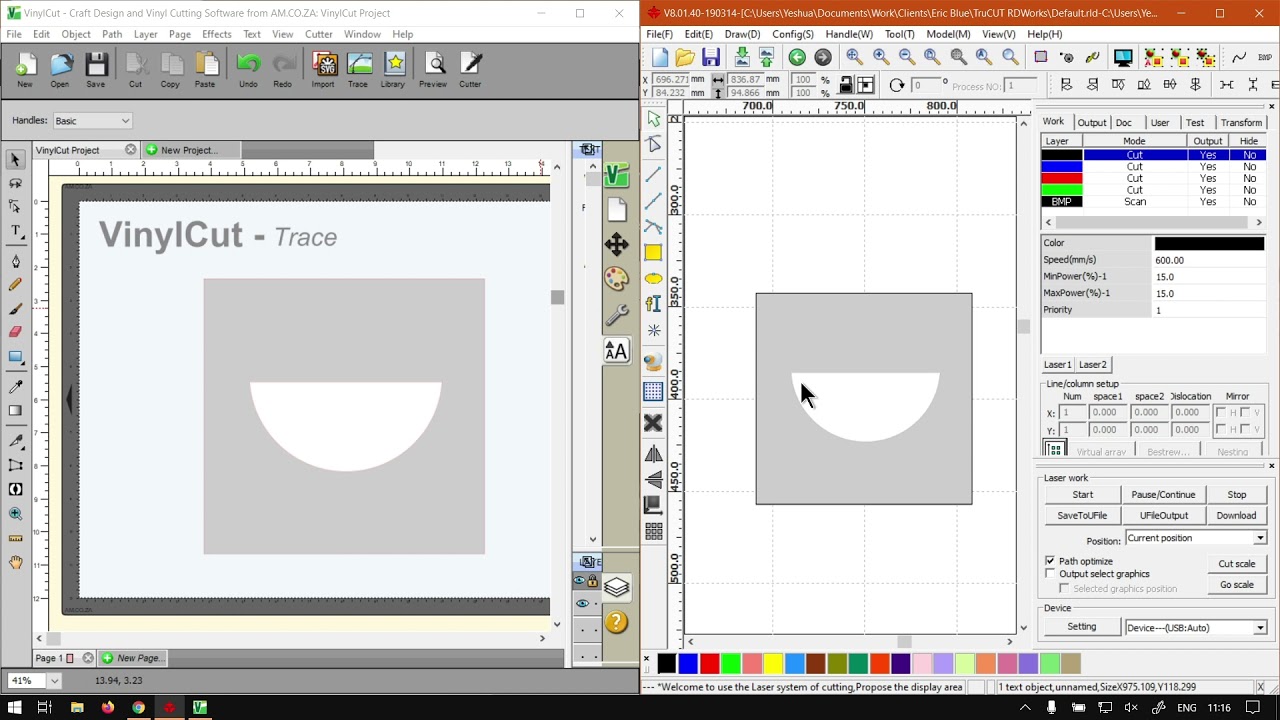Select the Hand pan tool
Viewport: 1280px width, 720px height.
pyautogui.click(x=15, y=562)
